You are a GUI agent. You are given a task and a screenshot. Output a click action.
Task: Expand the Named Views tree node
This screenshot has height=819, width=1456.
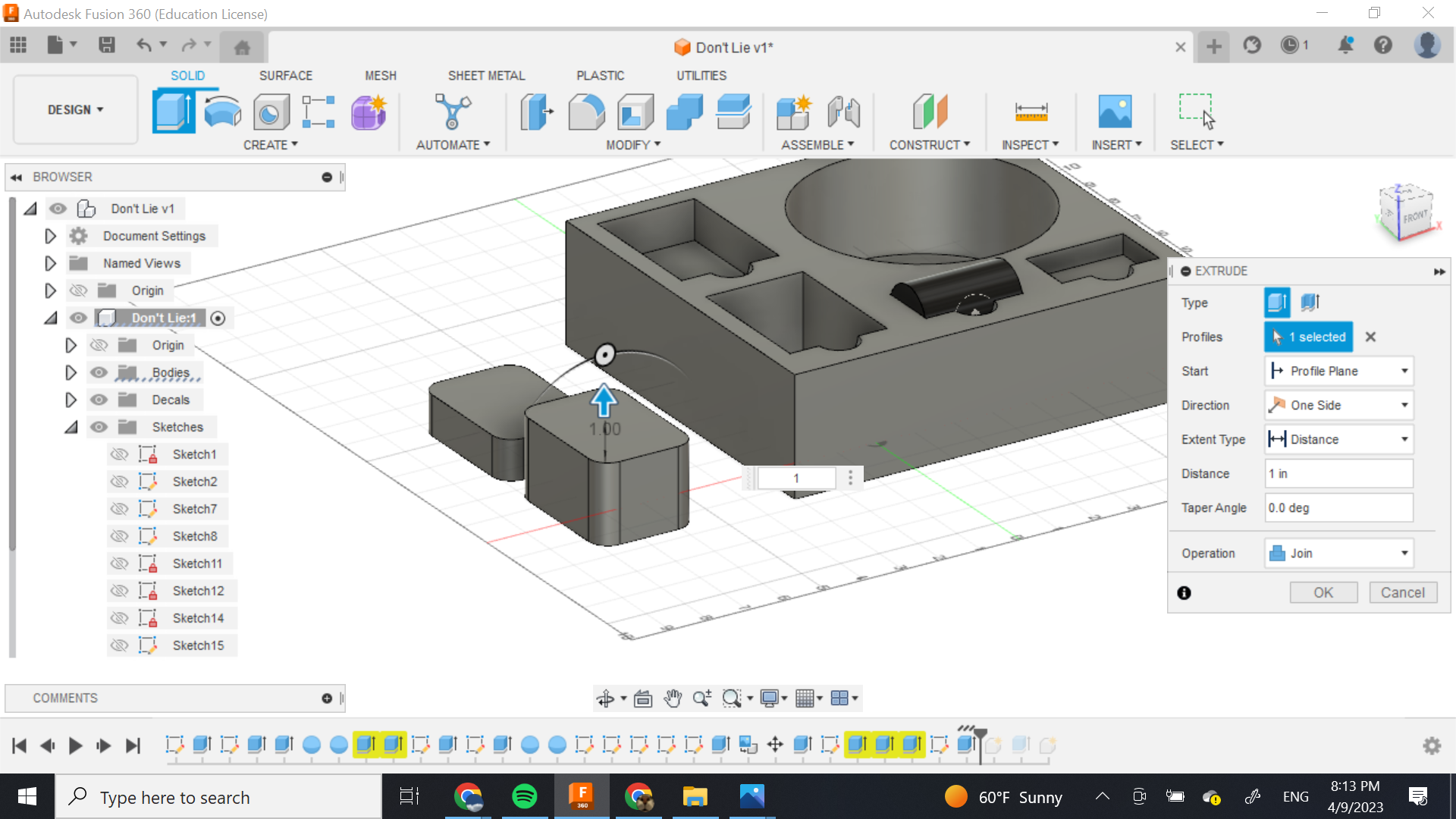pyautogui.click(x=50, y=263)
